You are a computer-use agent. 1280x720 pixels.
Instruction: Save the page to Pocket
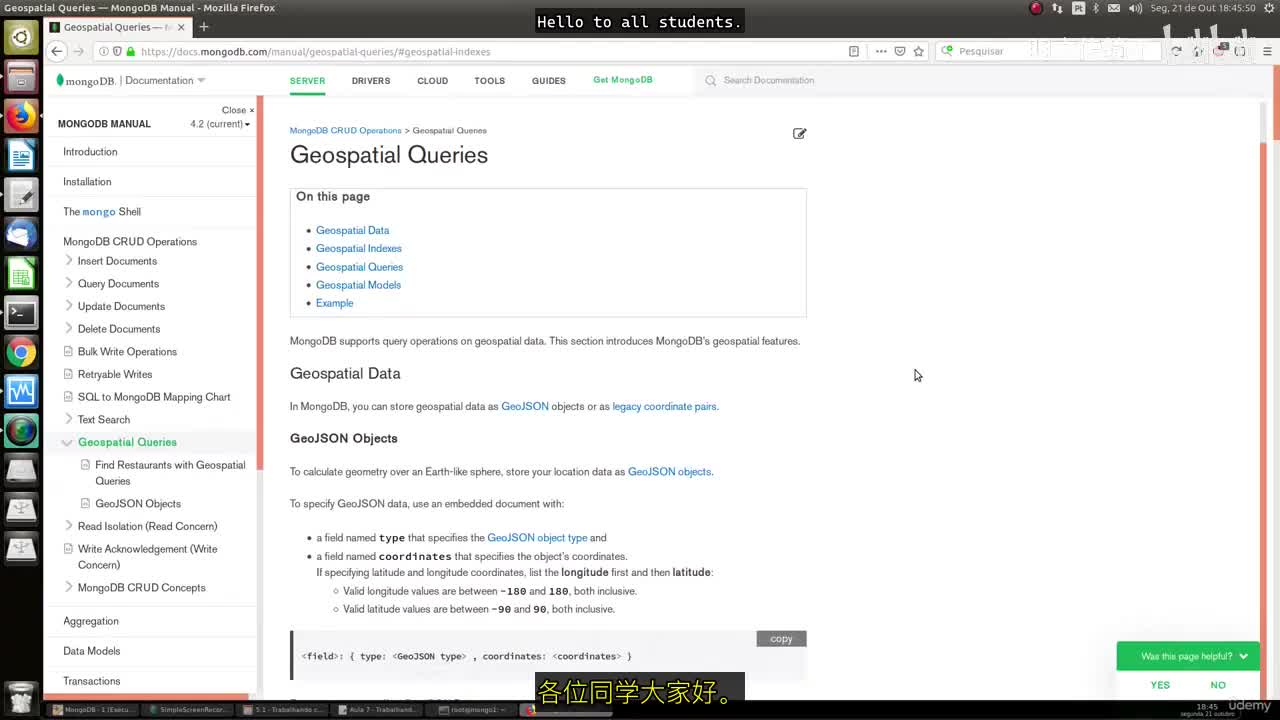(900, 51)
